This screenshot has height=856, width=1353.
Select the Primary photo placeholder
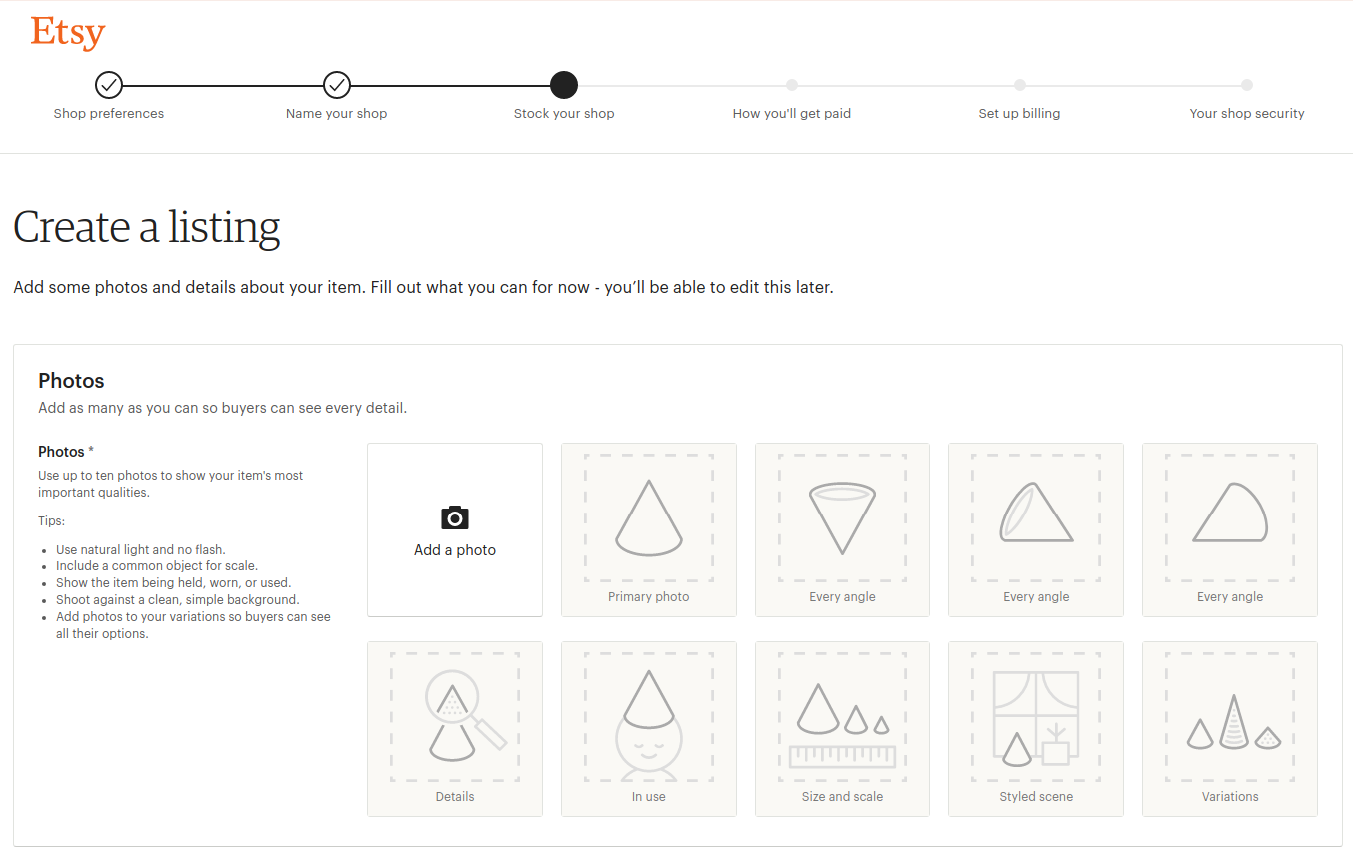tap(648, 529)
